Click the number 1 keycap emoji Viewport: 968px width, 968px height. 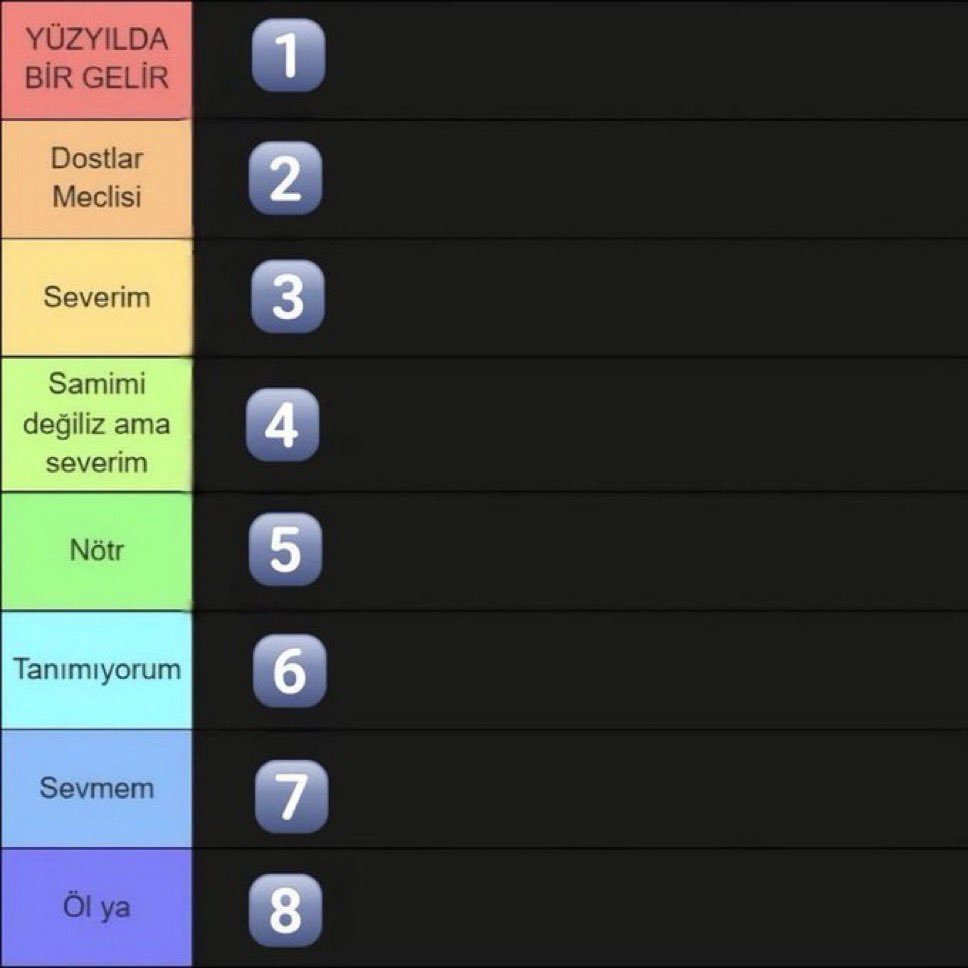(288, 55)
